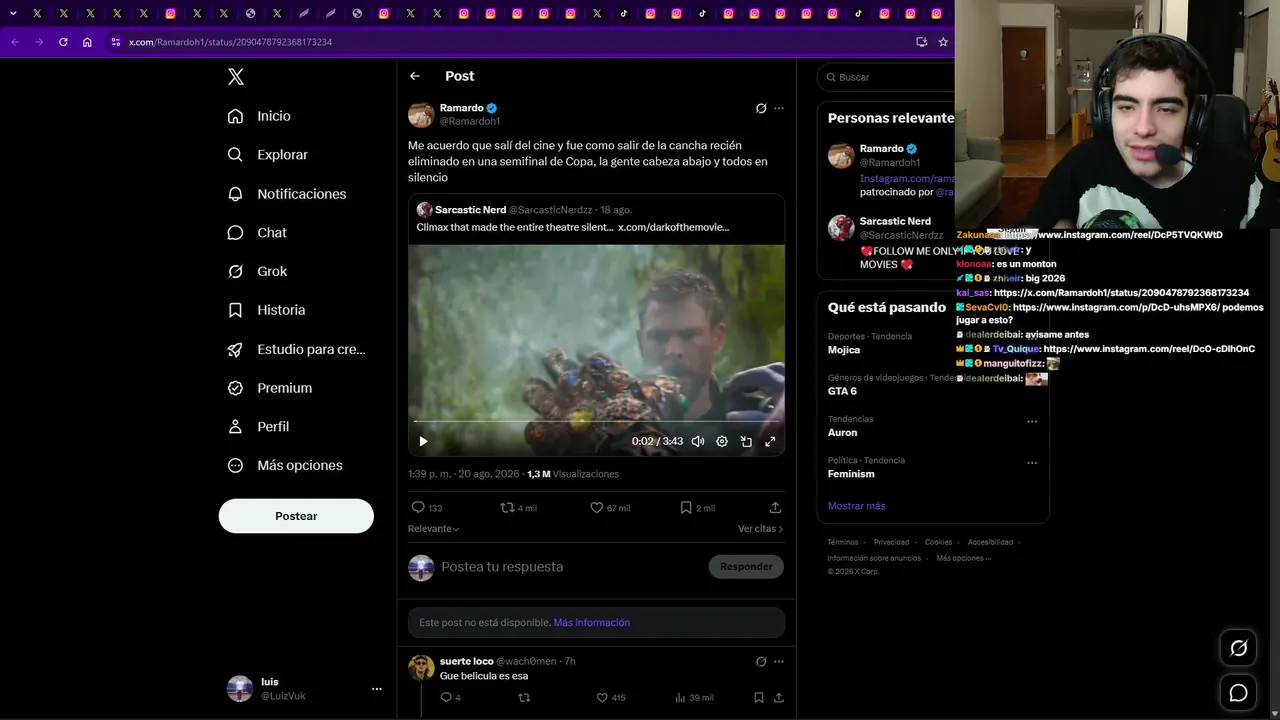Open account menu for luis @LuizVuk
1280x720 pixels.
point(305,688)
